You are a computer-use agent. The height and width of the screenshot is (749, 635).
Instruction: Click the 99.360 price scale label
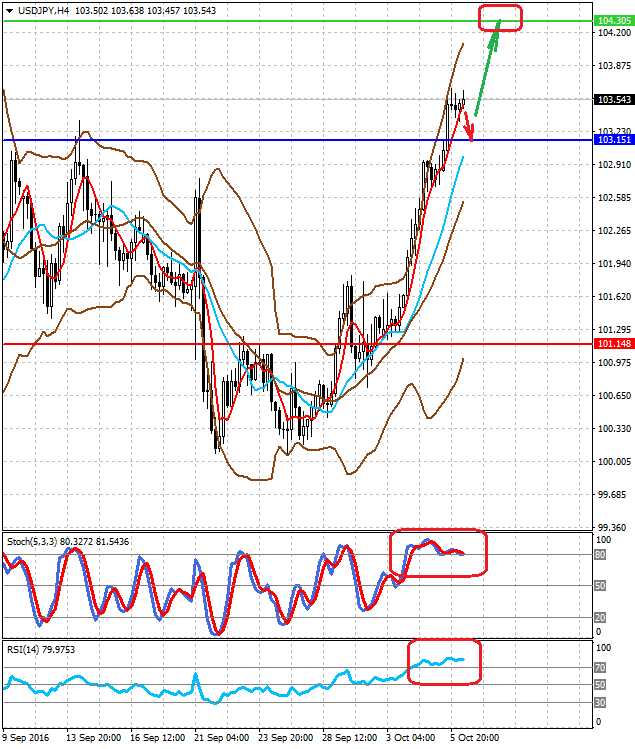tap(612, 527)
